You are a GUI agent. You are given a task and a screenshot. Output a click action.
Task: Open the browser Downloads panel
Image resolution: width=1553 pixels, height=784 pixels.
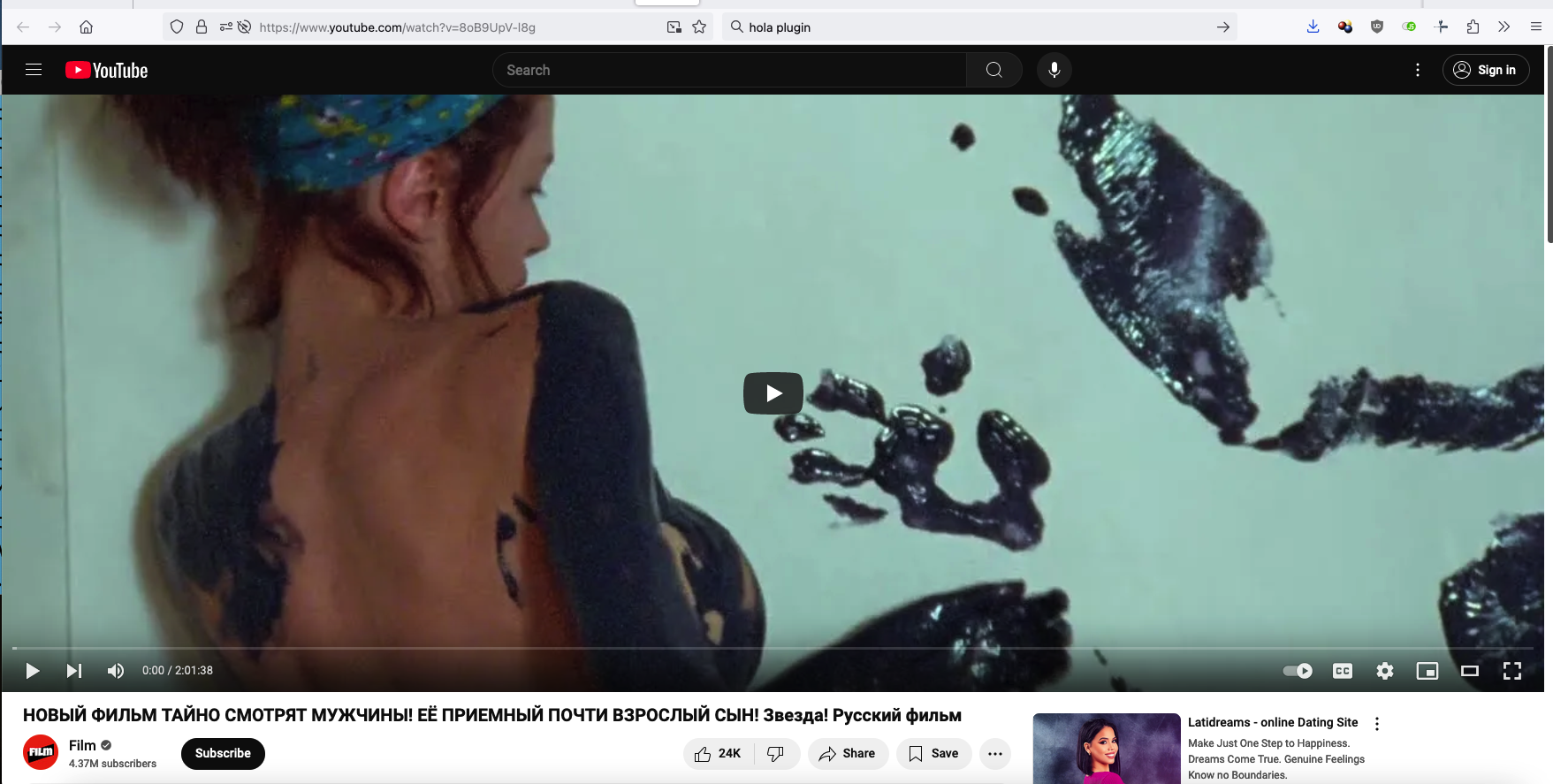(1313, 27)
